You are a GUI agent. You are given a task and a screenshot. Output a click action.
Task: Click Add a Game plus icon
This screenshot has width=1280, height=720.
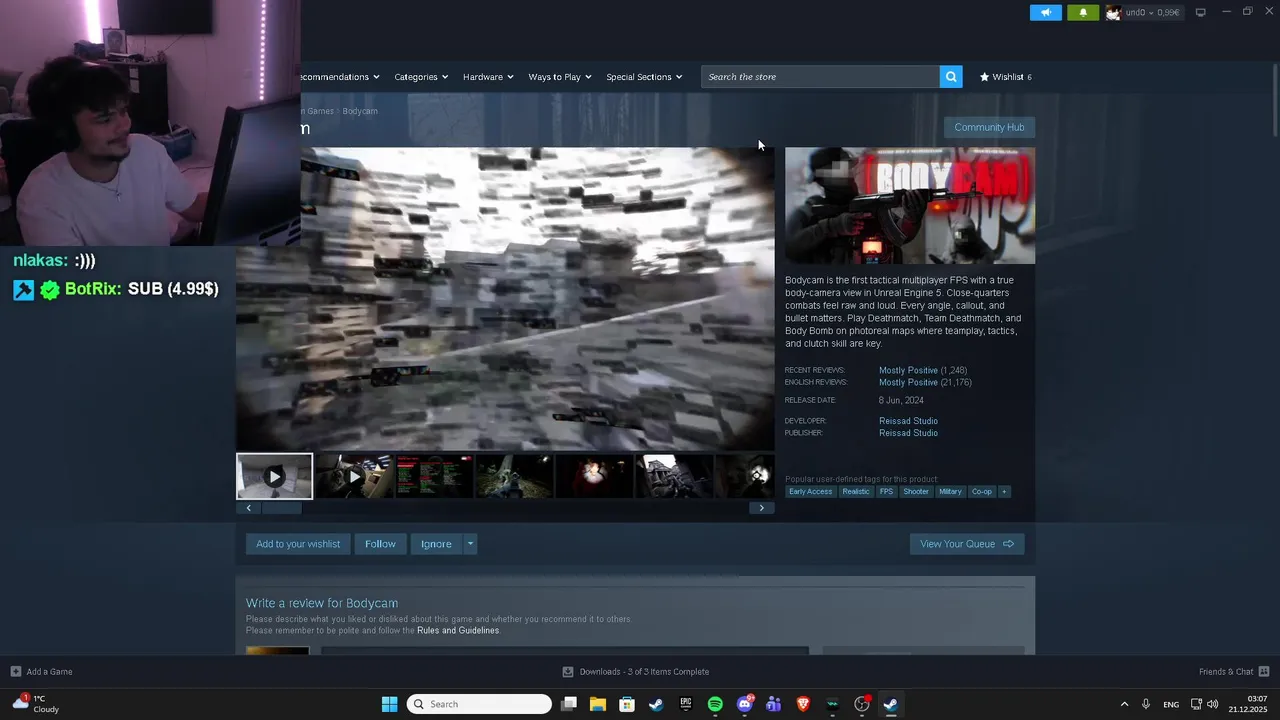pos(15,672)
